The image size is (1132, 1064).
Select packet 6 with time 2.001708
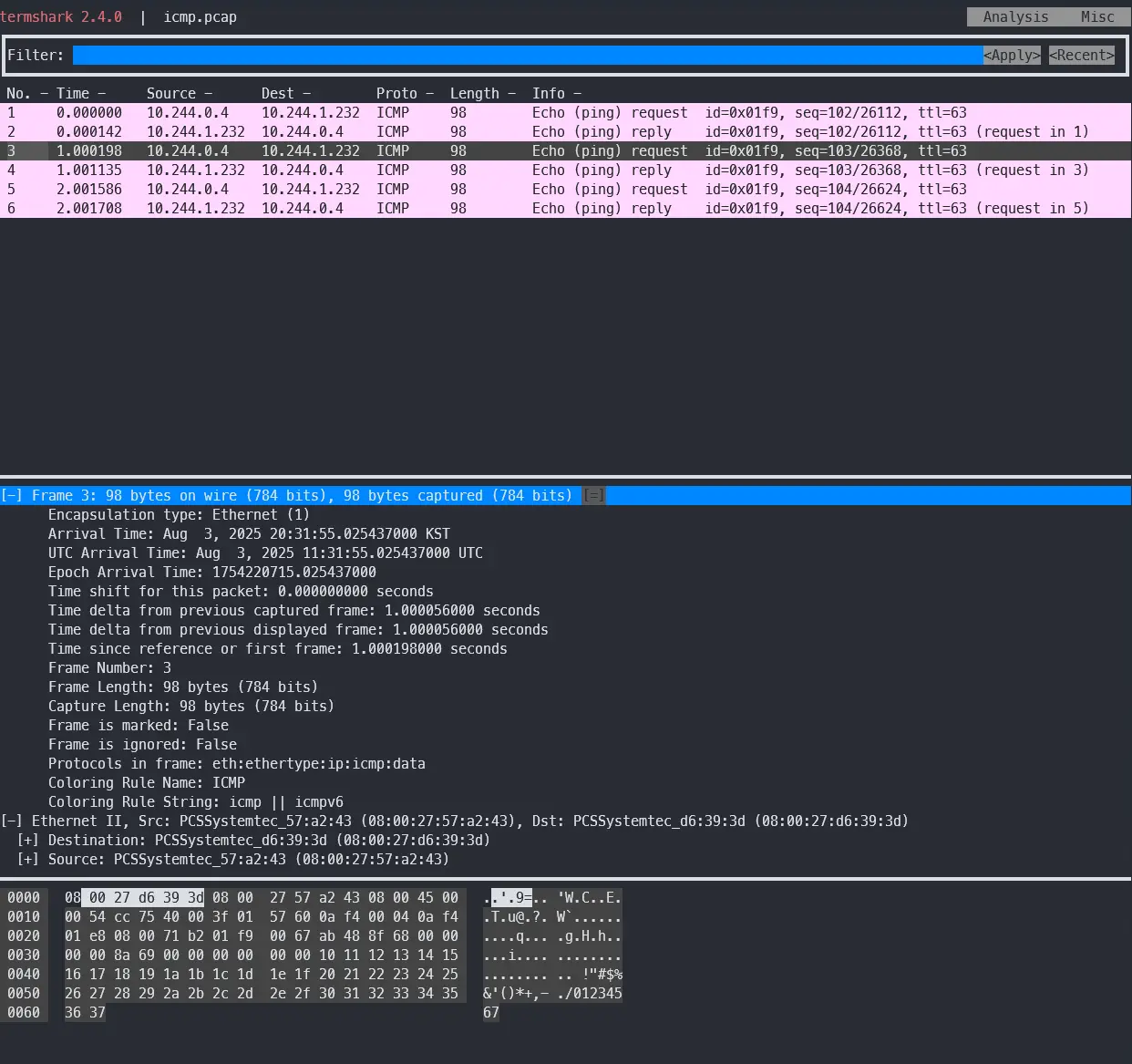tap(565, 208)
